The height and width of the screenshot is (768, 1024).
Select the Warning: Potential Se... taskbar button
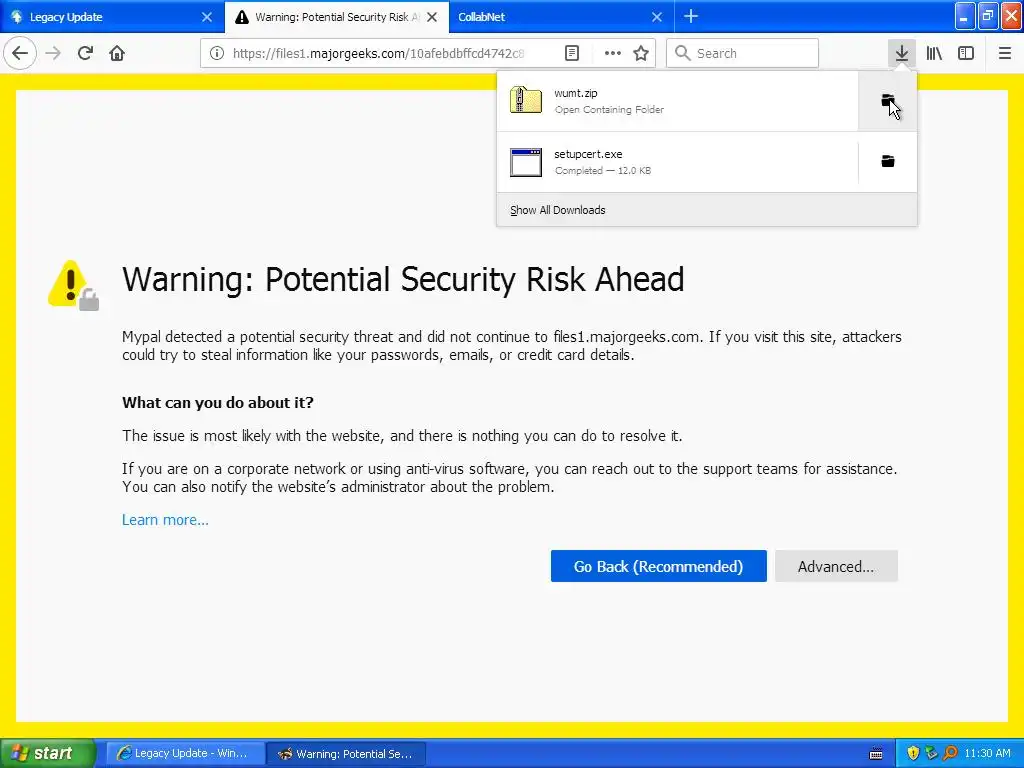click(x=346, y=753)
